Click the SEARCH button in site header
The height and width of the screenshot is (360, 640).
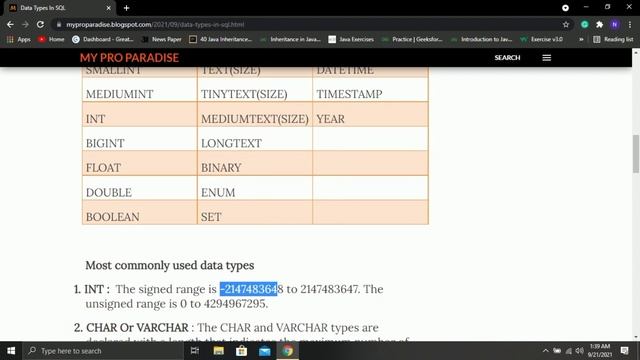tap(507, 58)
